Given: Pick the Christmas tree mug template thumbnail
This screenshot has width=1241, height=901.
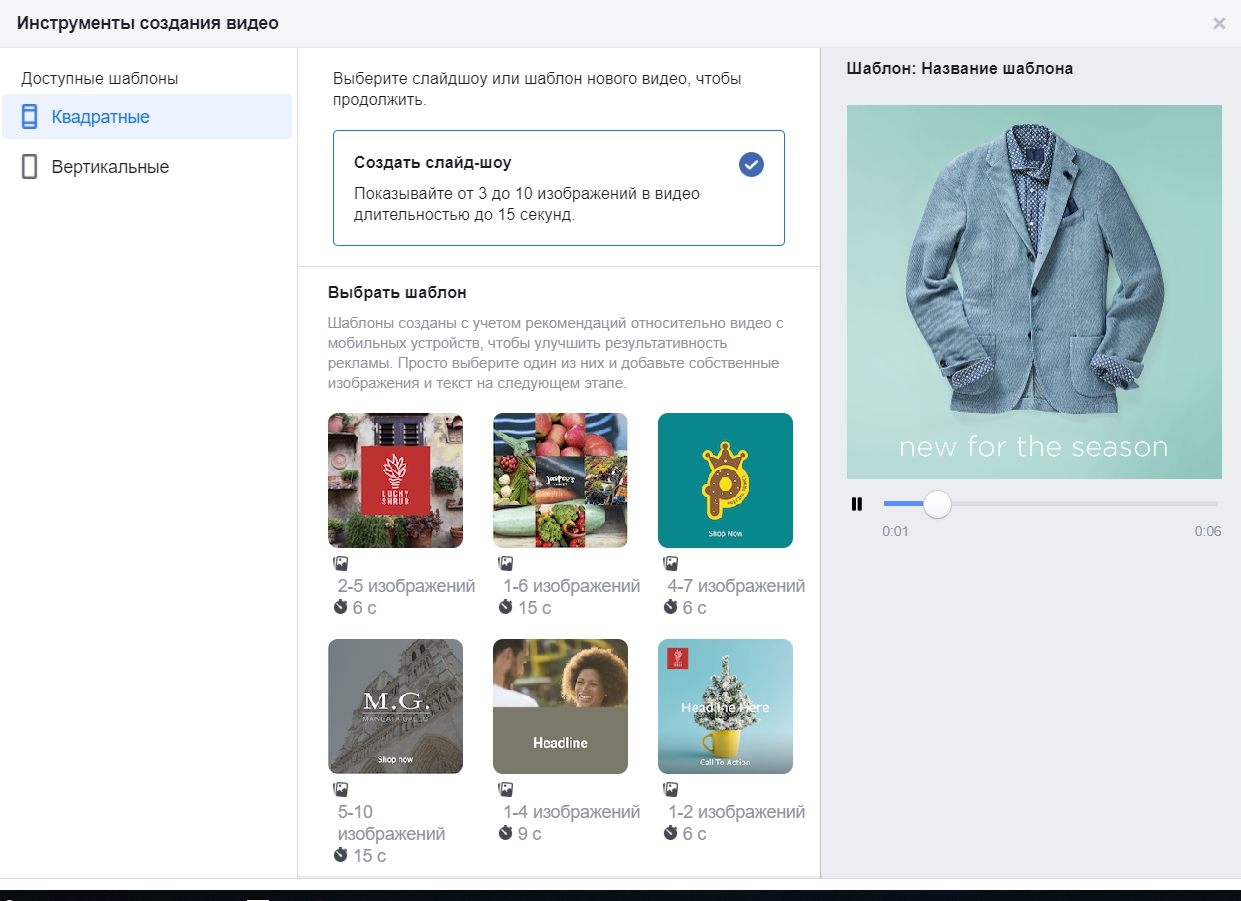Looking at the screenshot, I should pyautogui.click(x=725, y=706).
